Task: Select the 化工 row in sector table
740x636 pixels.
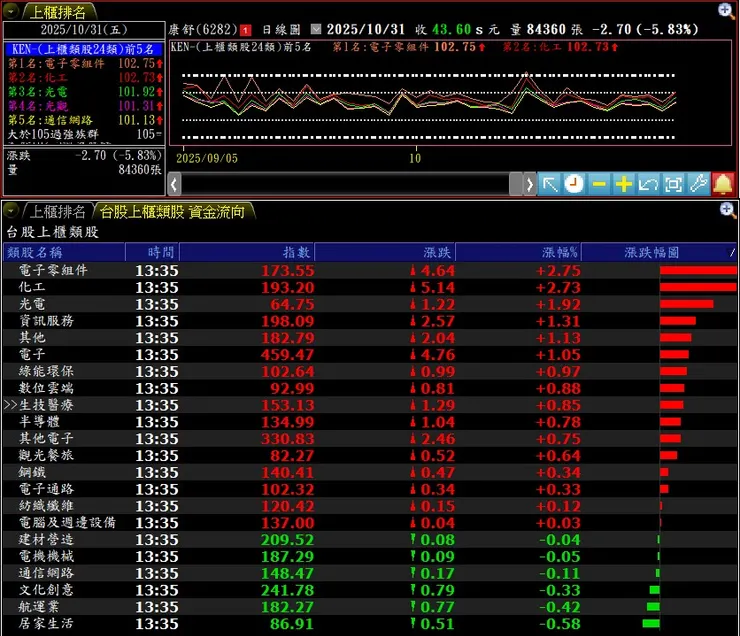Action: [370, 287]
